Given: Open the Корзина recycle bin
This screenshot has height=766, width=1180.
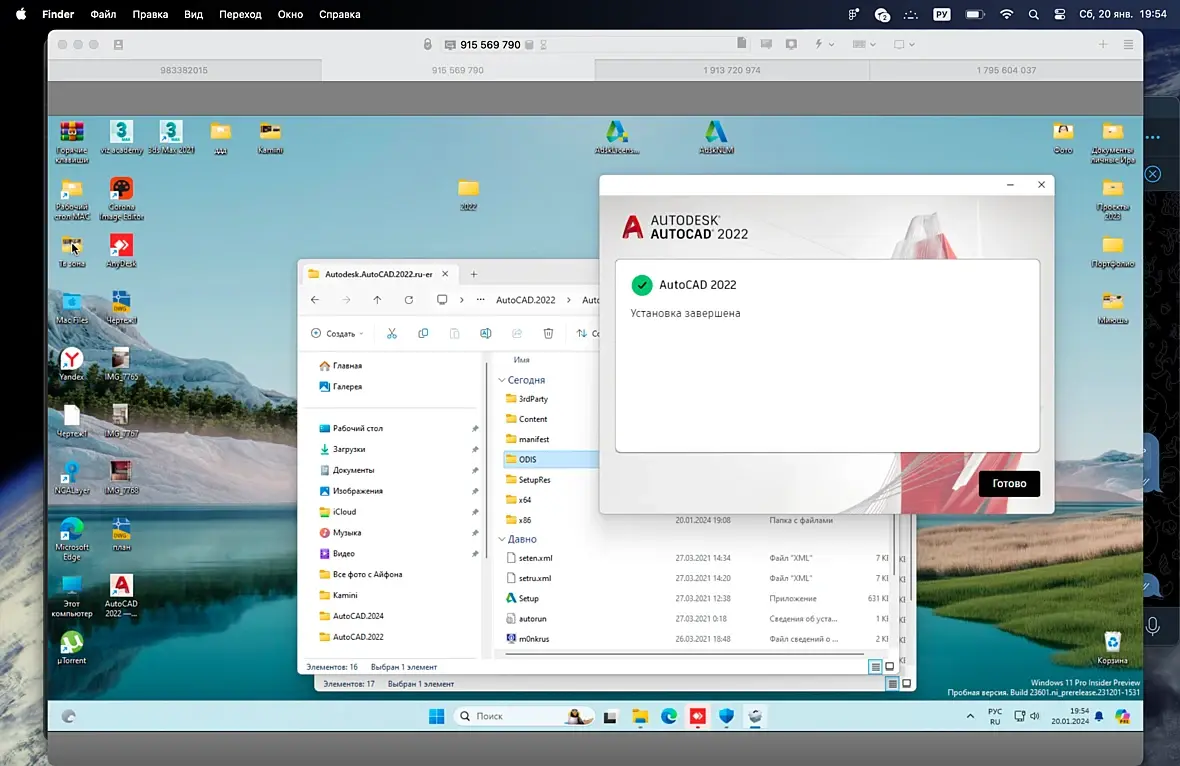Looking at the screenshot, I should pyautogui.click(x=1112, y=648).
